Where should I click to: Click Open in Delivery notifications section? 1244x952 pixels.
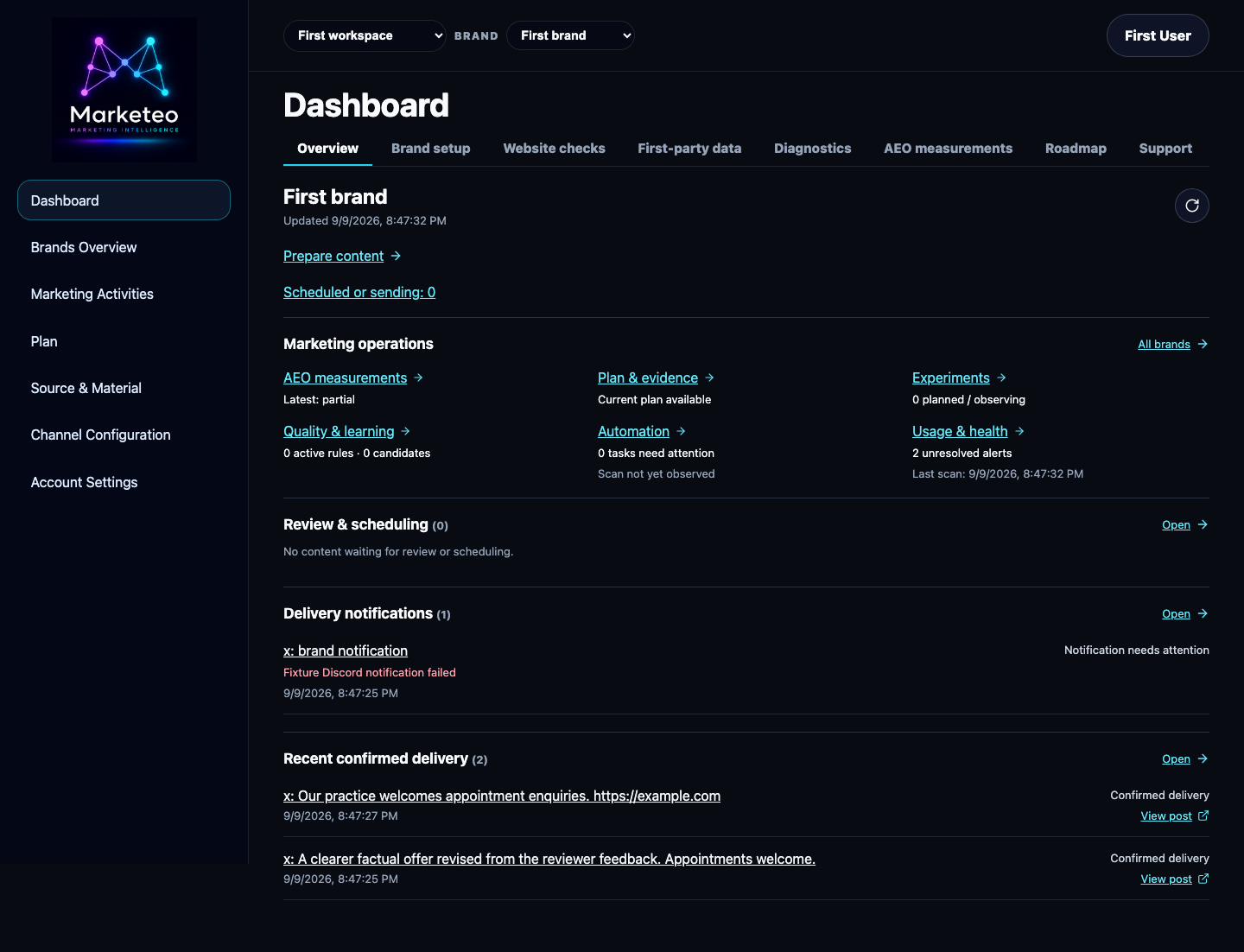1176,613
